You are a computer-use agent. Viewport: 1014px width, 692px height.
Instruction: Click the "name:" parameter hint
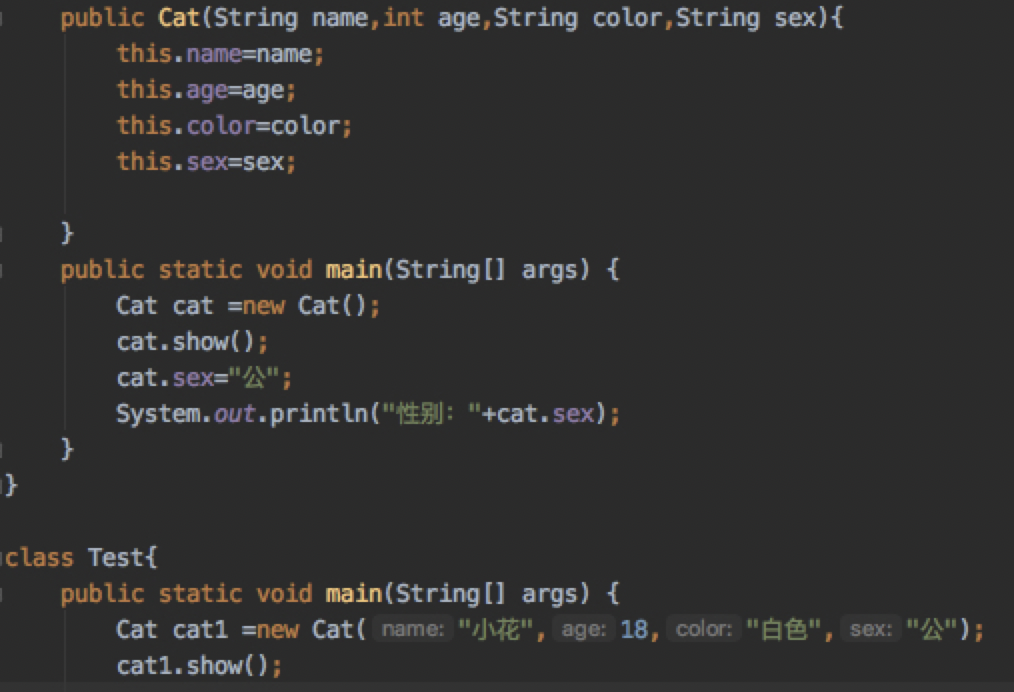pyautogui.click(x=410, y=630)
